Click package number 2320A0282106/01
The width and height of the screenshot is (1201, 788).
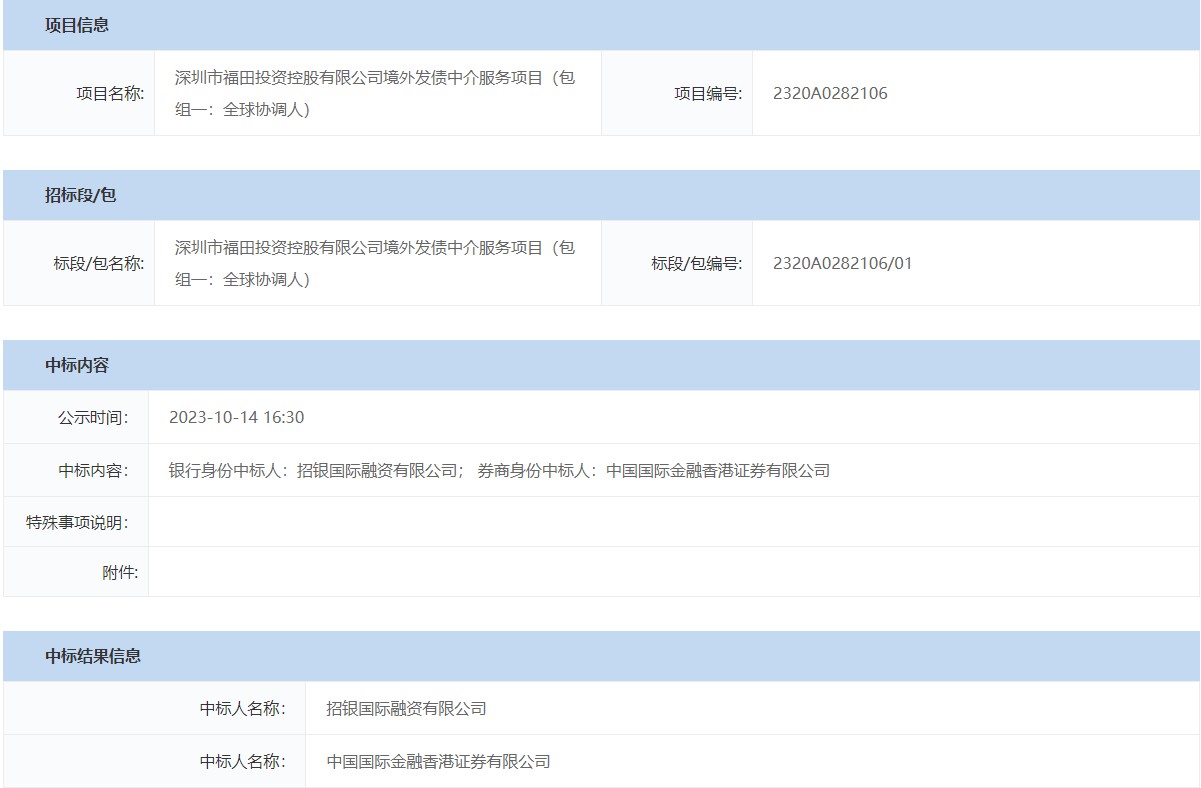842,264
